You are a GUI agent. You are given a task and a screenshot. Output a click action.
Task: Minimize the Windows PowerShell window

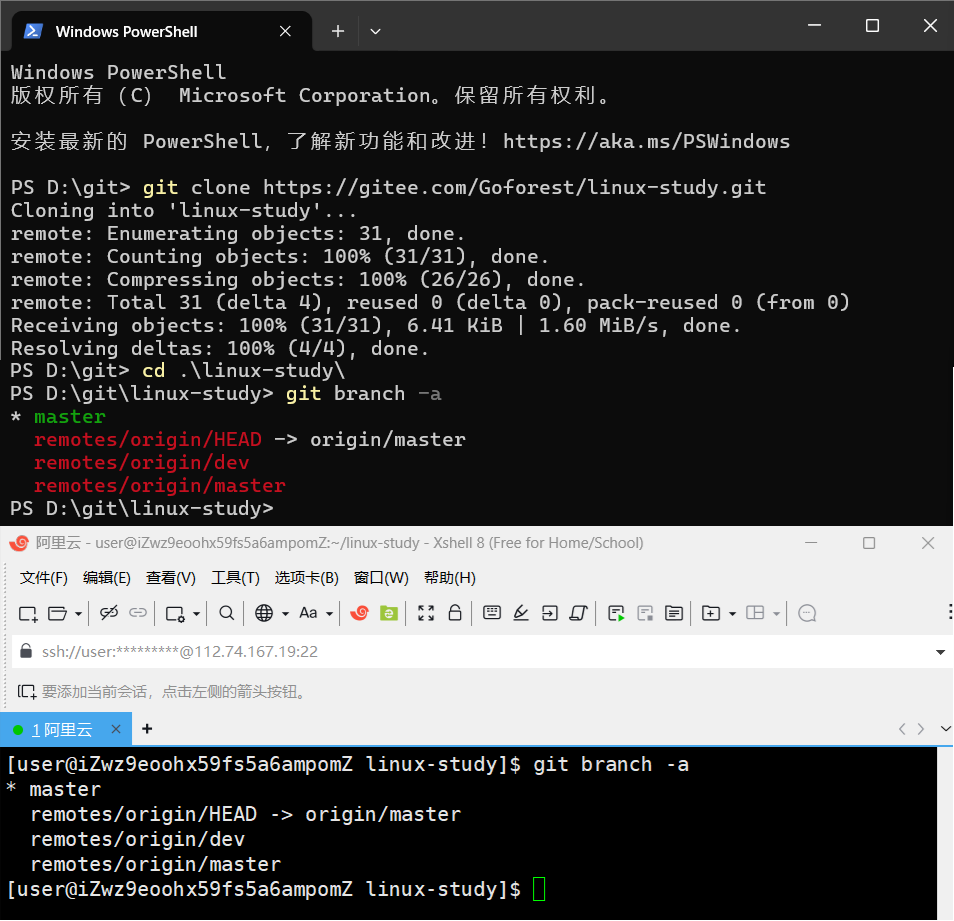815,26
